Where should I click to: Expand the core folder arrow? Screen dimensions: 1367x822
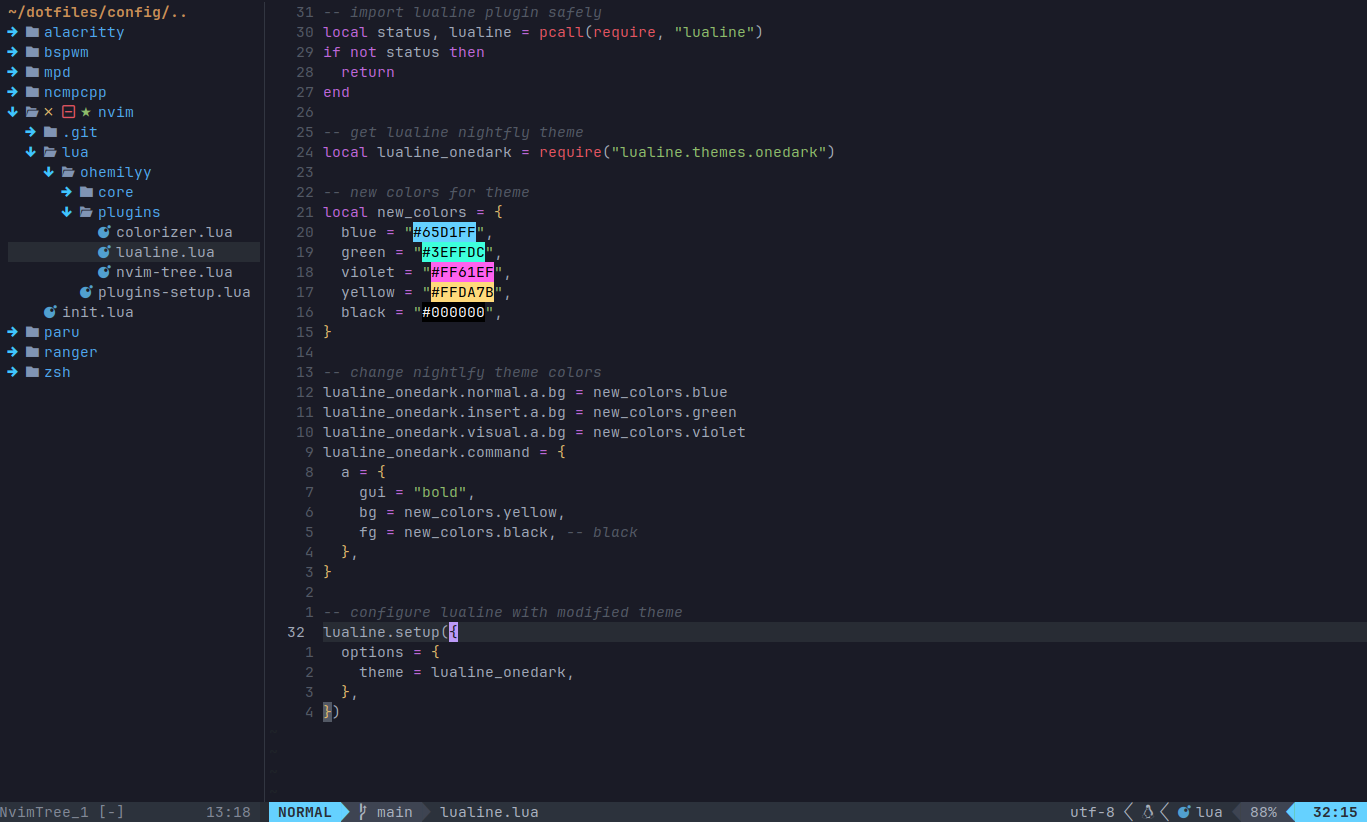pyautogui.click(x=67, y=192)
